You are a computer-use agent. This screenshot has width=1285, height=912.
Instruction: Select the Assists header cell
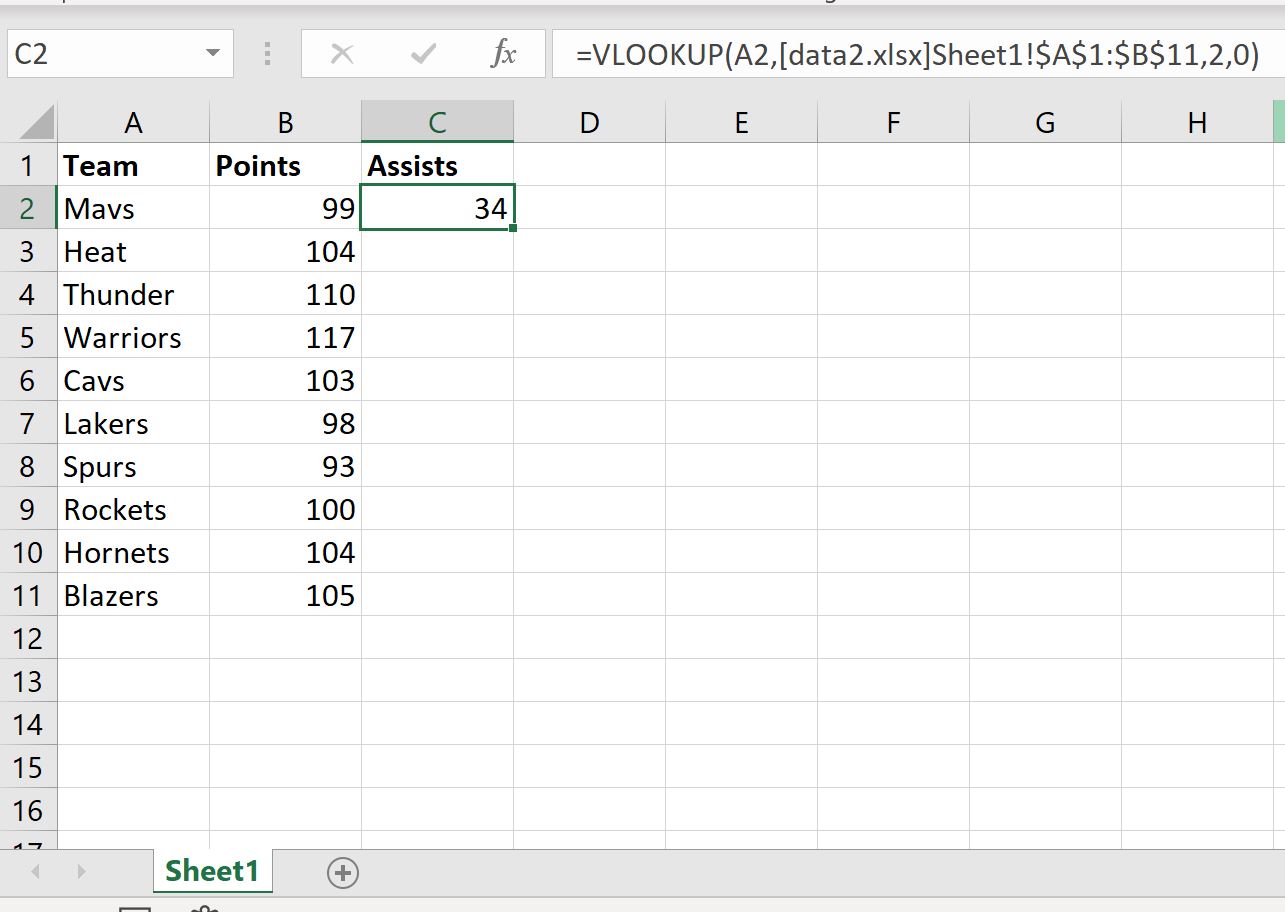(437, 165)
